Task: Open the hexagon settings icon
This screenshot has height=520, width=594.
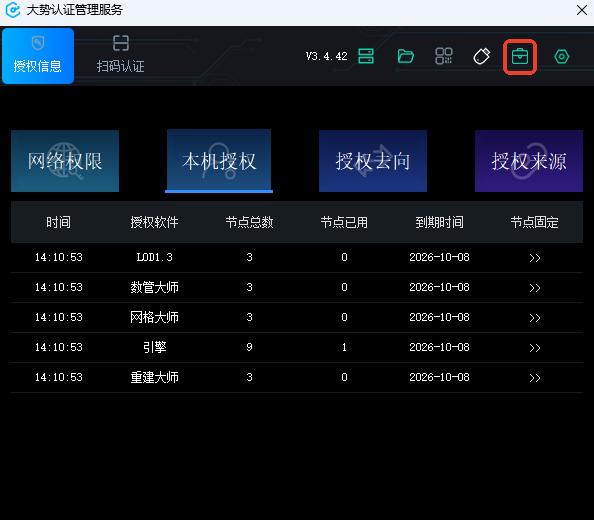Action: [x=561, y=57]
